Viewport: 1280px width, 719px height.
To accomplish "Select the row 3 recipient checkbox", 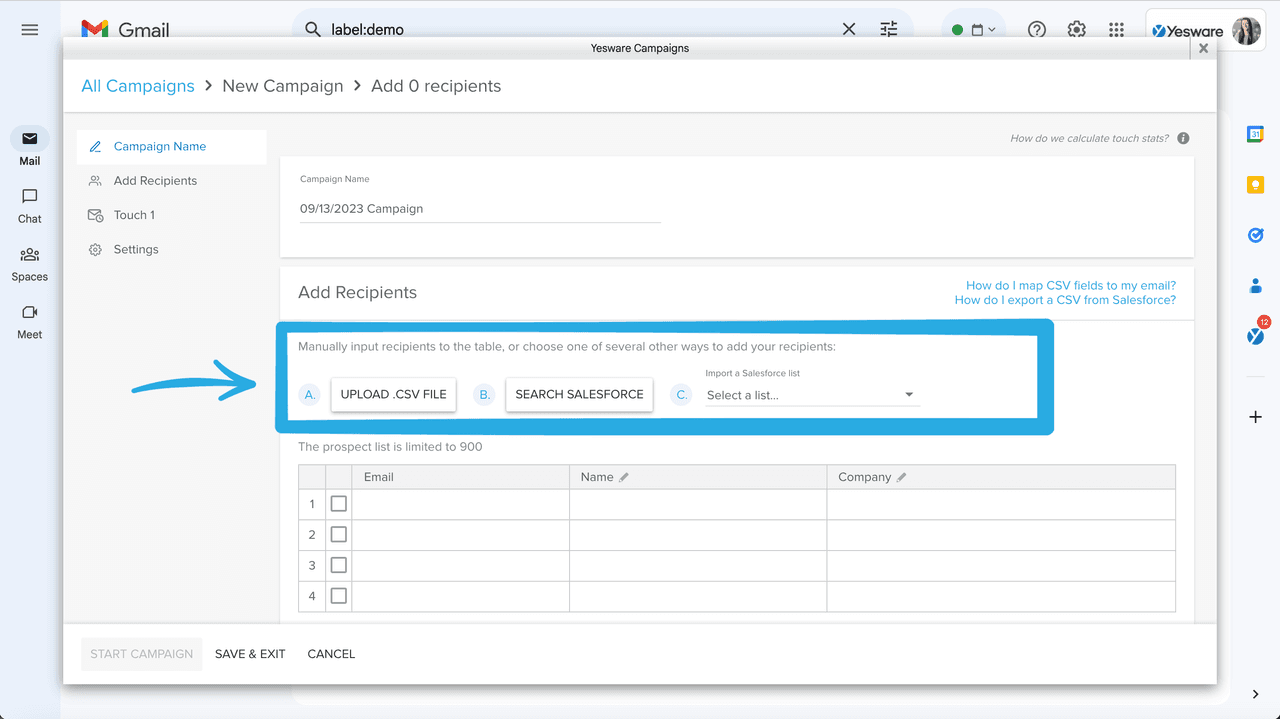I will 339,566.
